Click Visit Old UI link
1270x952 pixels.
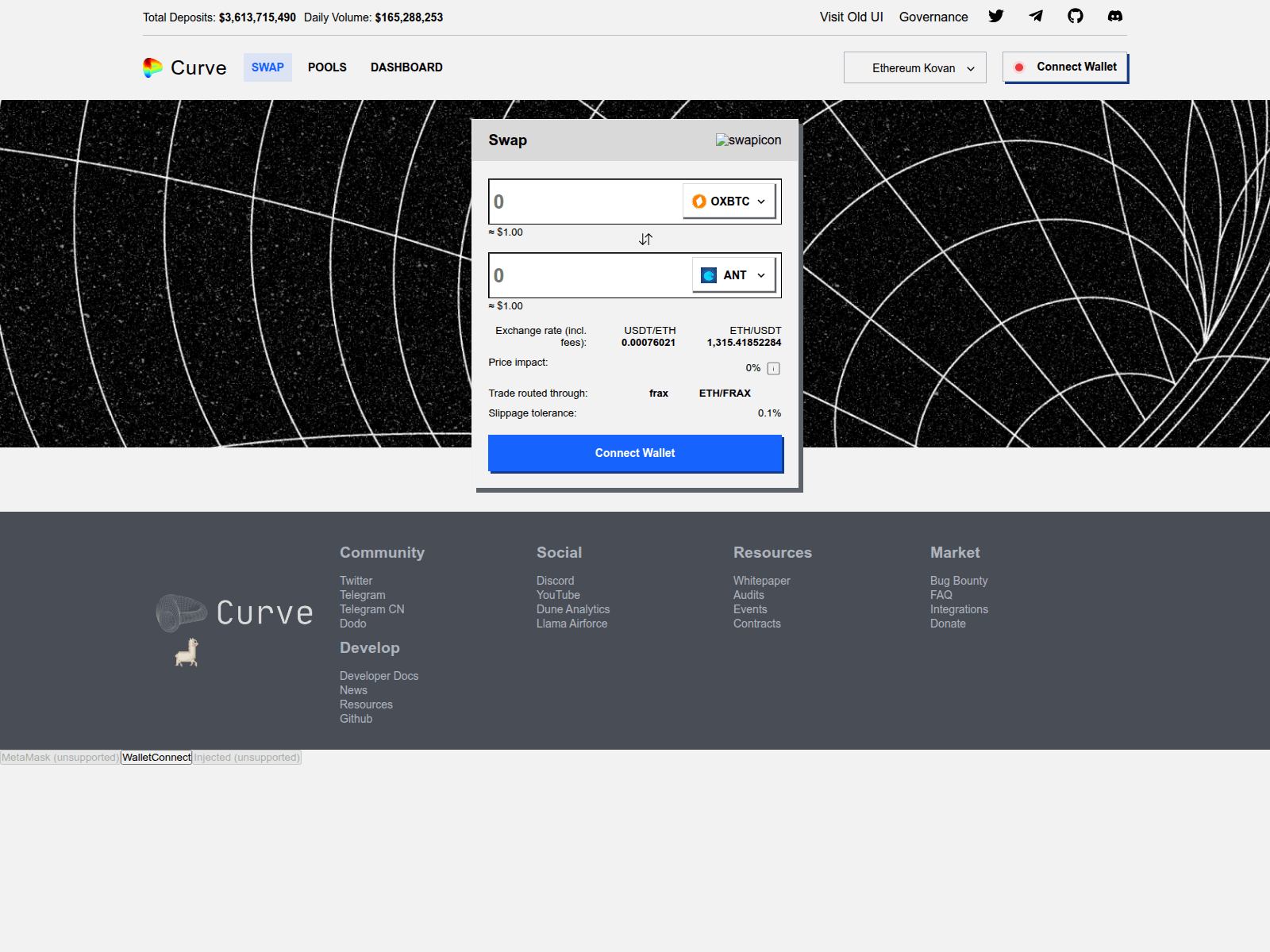[851, 17]
